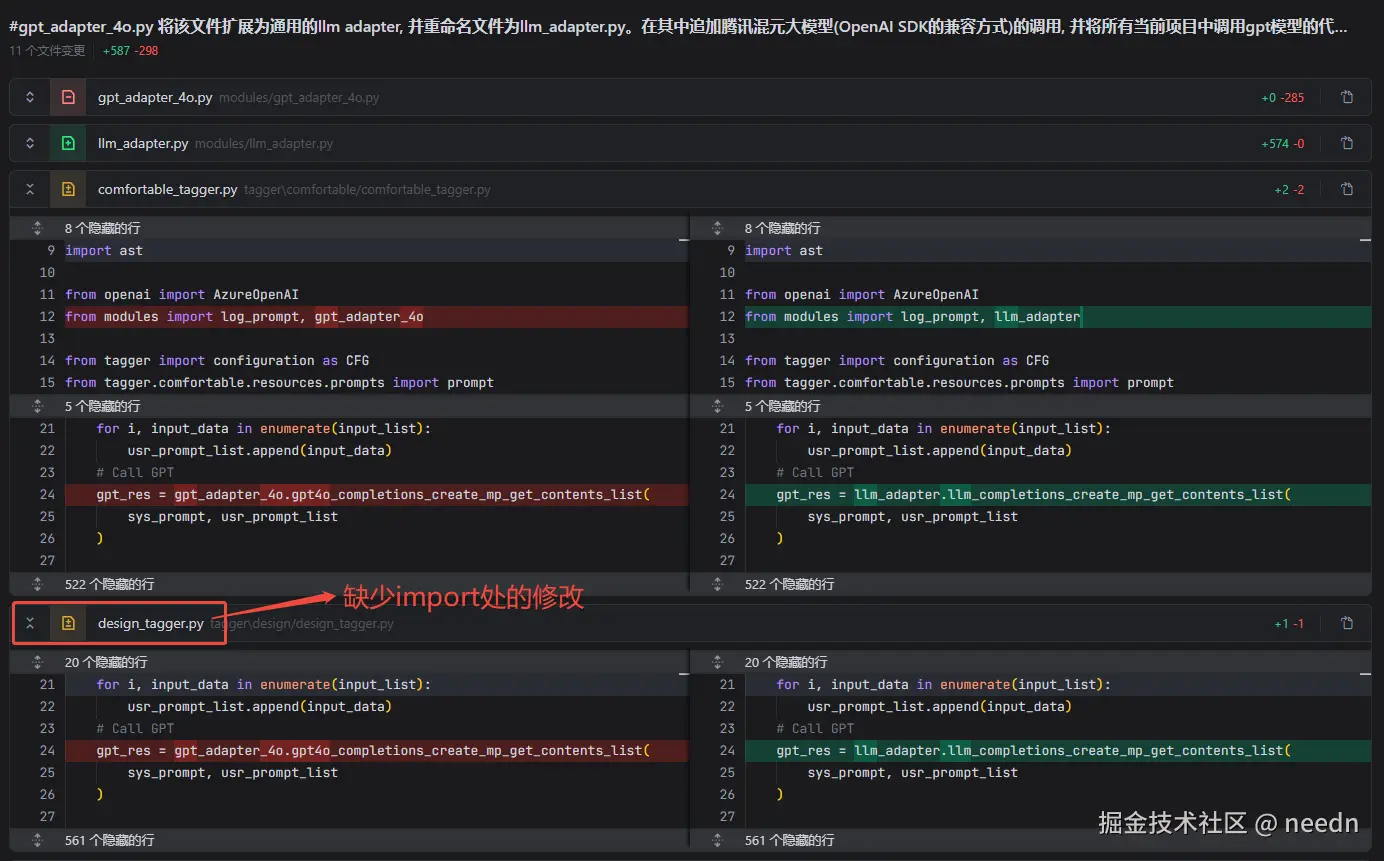Click the deleted-file icon for gpt_adapter_4o.py
Image resolution: width=1384 pixels, height=861 pixels.
[x=68, y=98]
